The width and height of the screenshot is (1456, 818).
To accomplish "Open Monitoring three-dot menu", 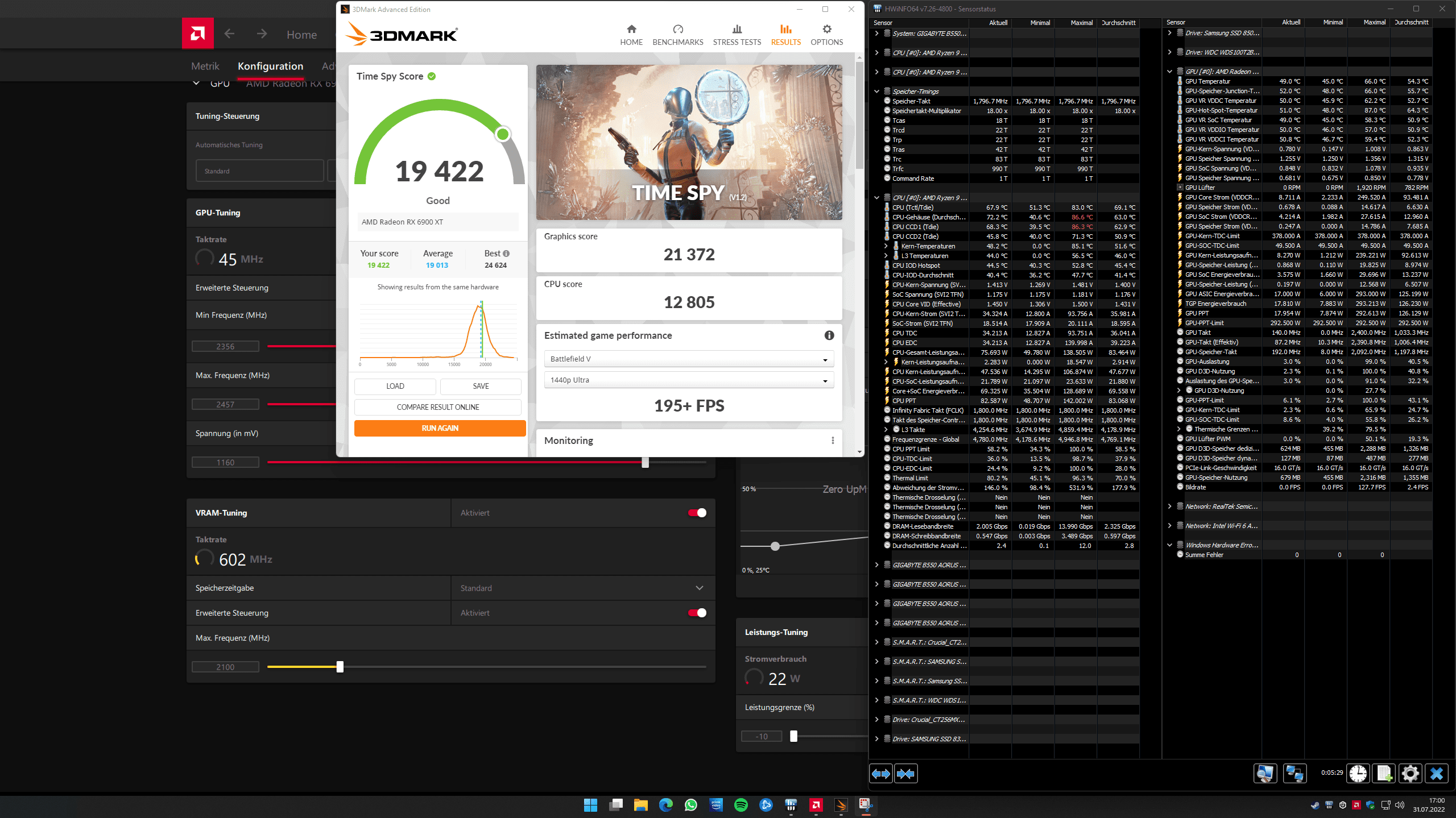I will pos(833,441).
